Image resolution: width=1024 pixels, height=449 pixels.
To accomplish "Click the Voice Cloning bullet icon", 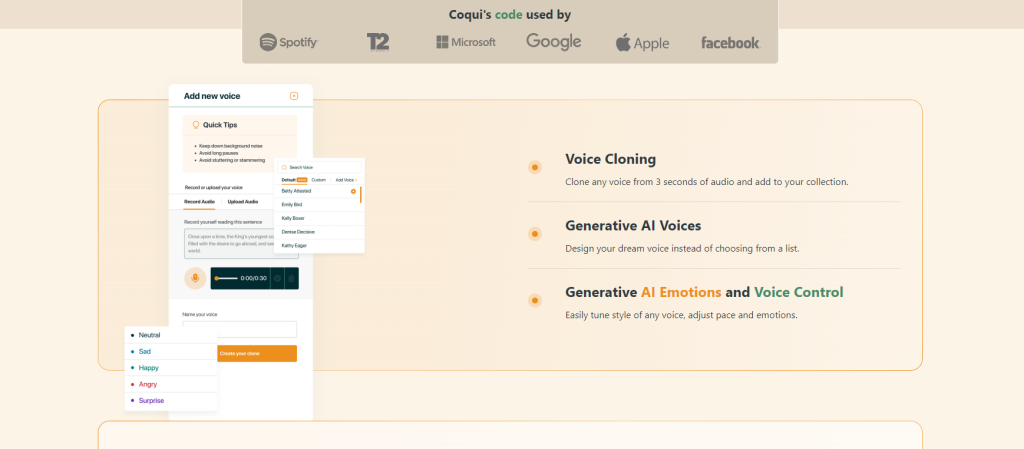I will click(x=535, y=167).
